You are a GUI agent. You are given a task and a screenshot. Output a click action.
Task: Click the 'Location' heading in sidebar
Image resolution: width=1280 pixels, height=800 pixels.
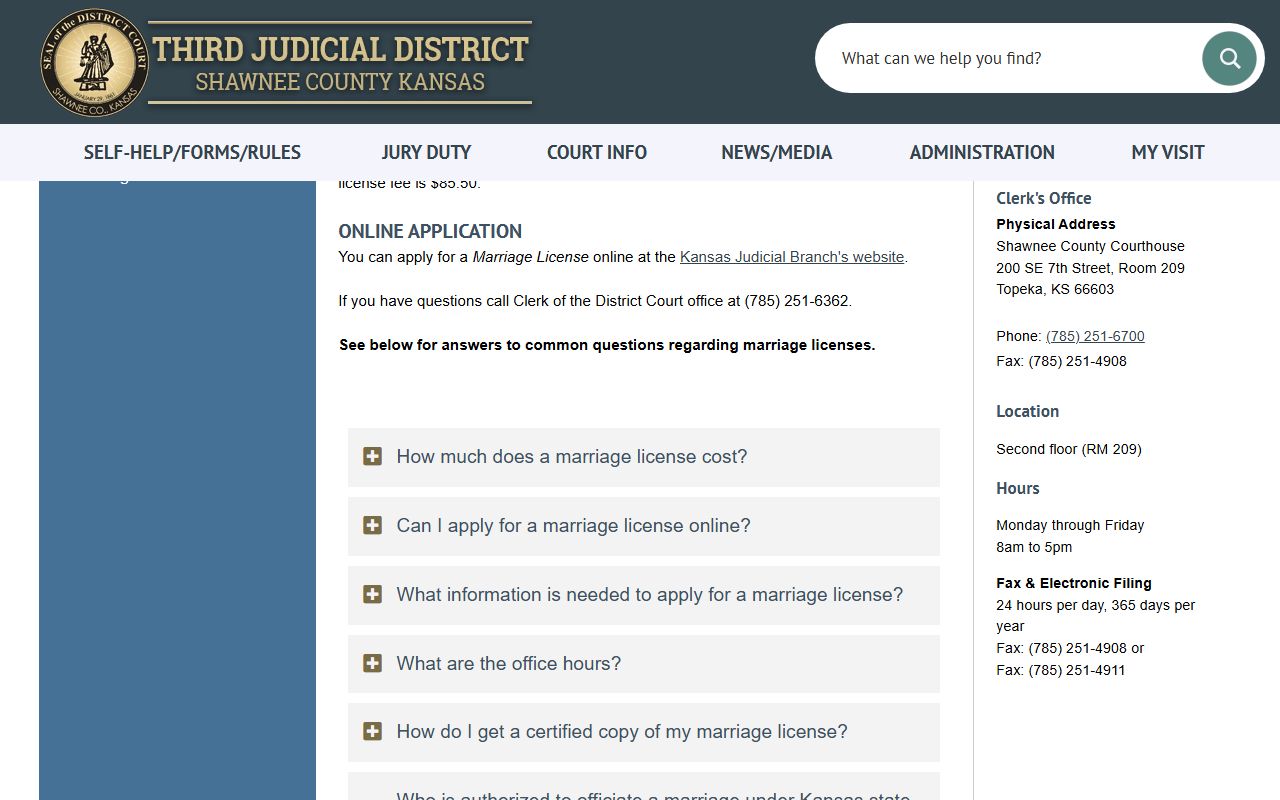1027,411
